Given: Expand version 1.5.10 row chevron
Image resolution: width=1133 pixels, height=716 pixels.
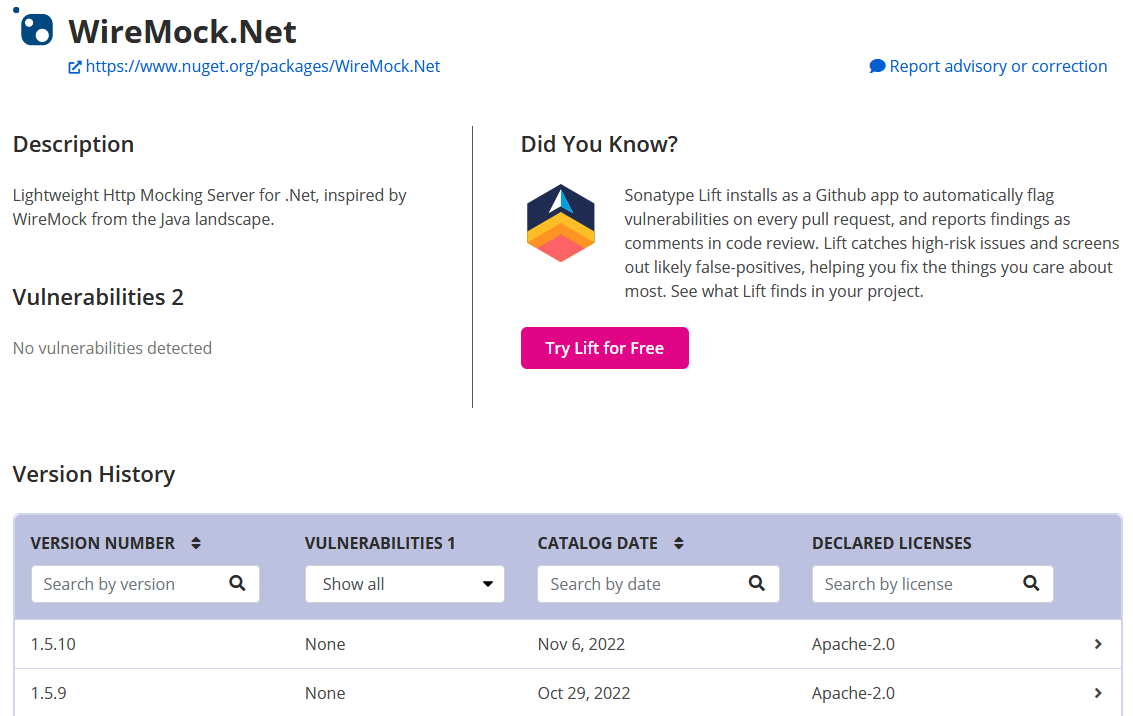Looking at the screenshot, I should tap(1098, 644).
